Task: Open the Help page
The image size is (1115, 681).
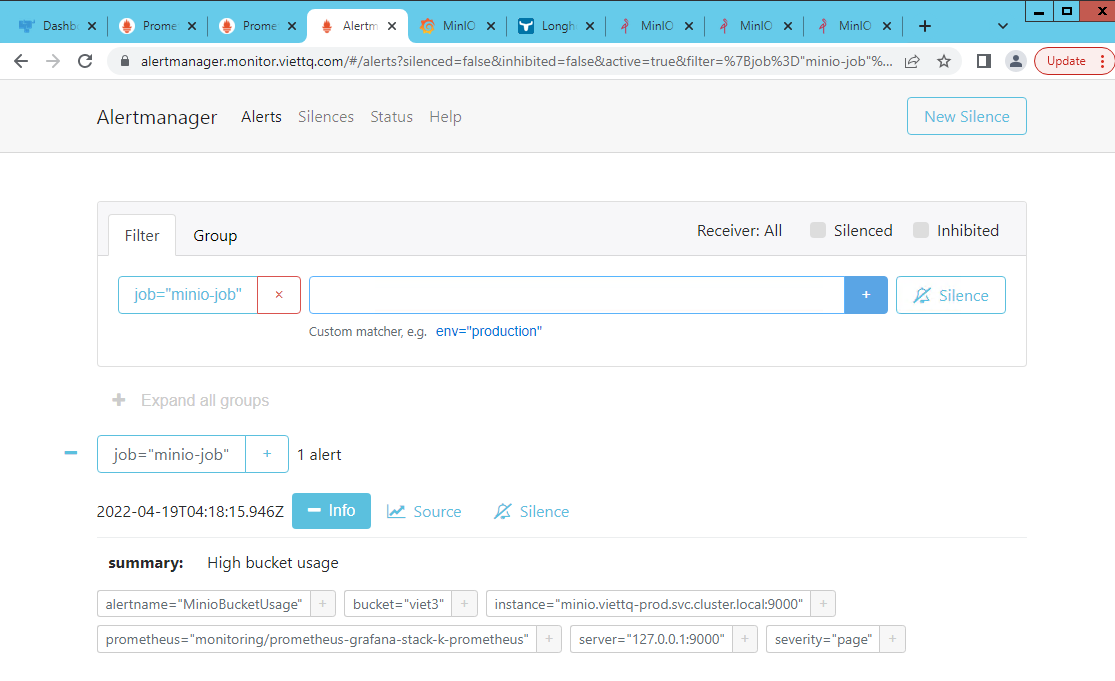Action: tap(445, 117)
